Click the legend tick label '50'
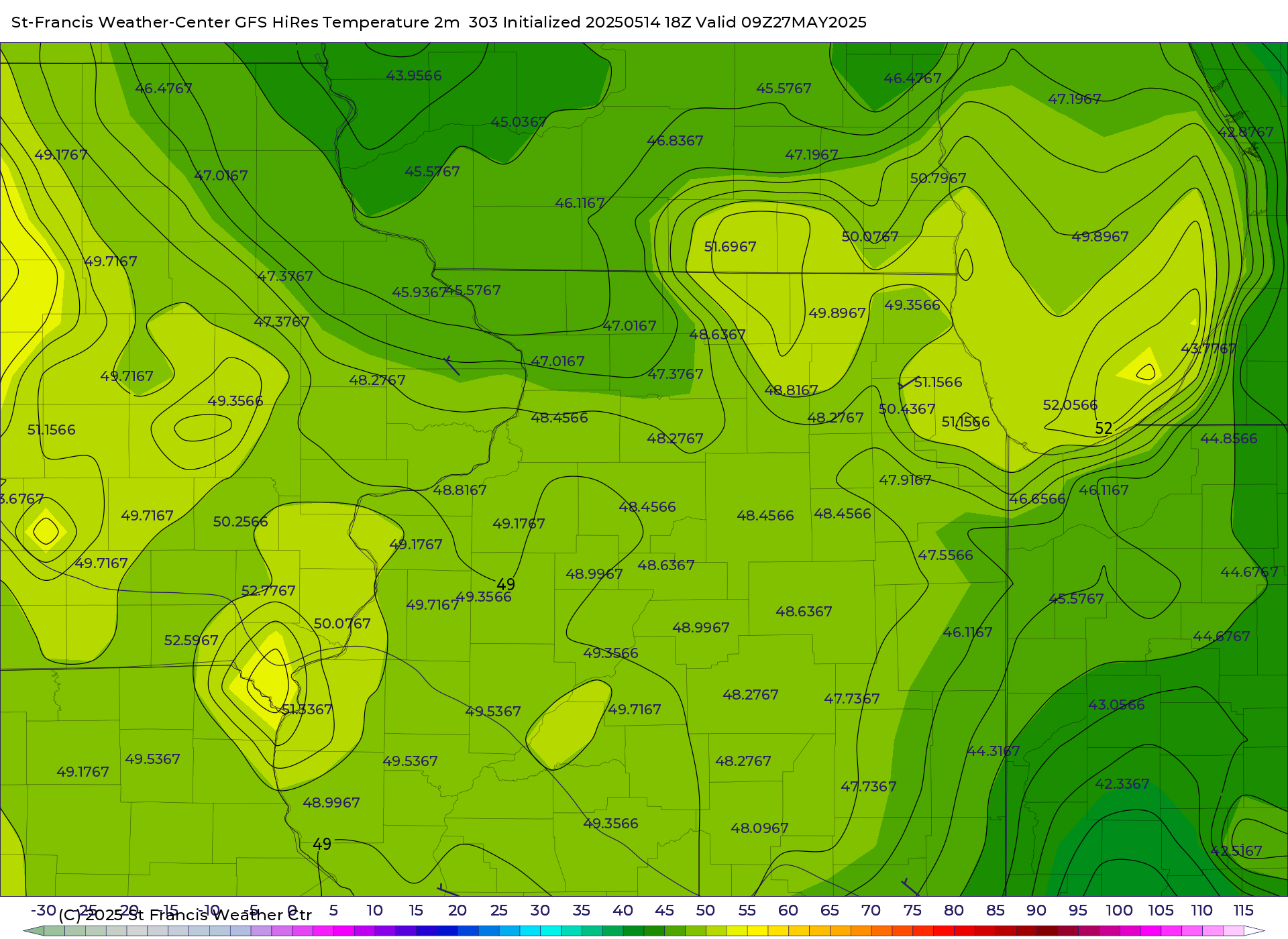 coord(705,911)
